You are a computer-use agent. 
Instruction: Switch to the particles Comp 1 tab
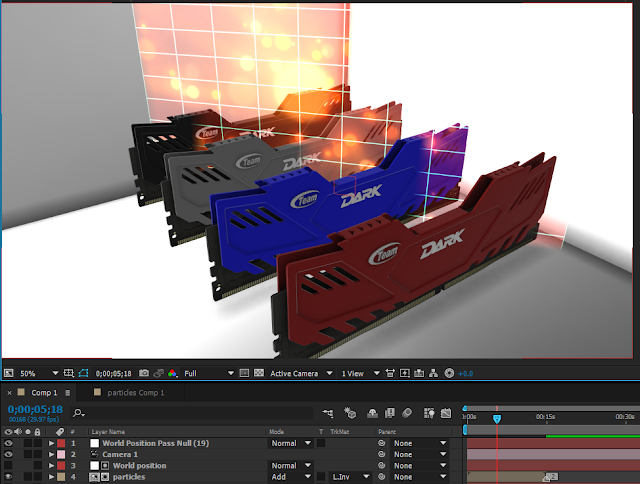point(136,393)
